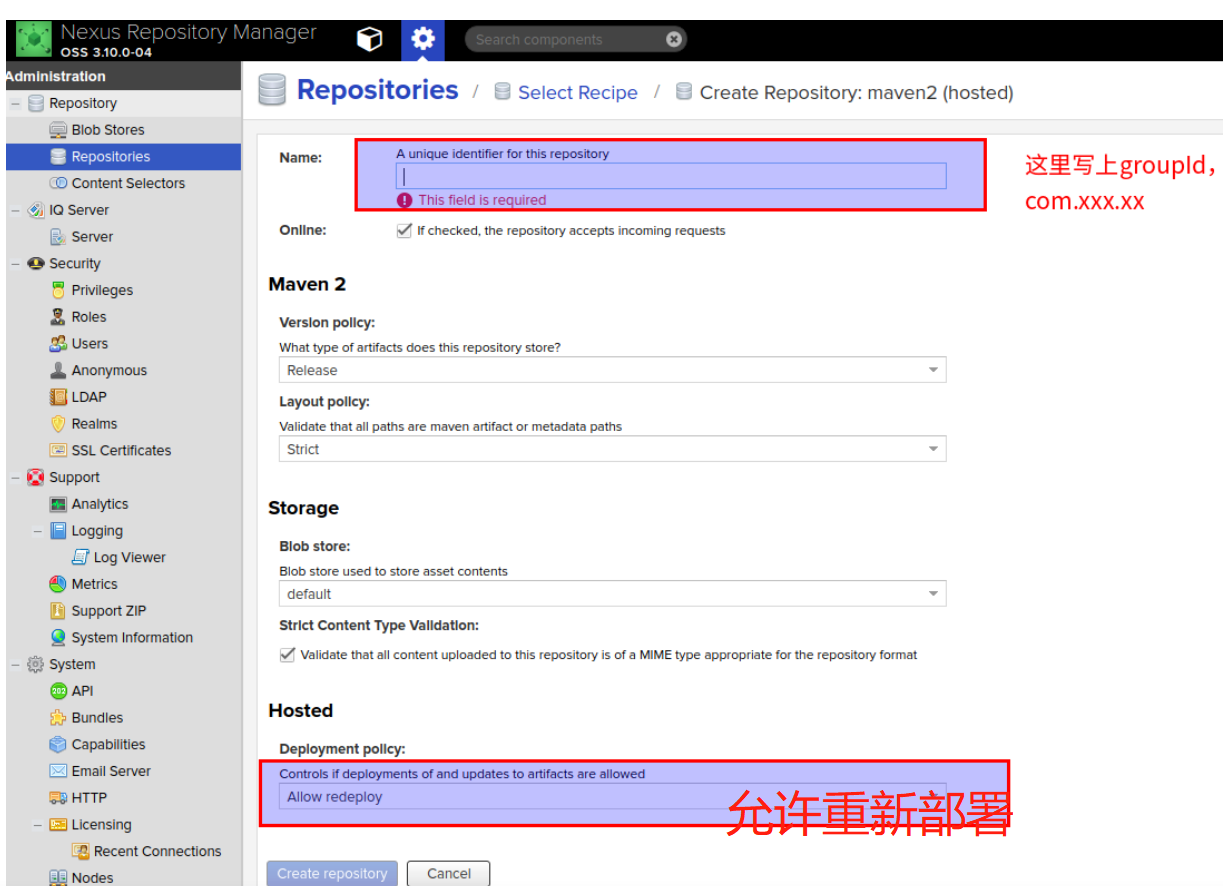Viewport: 1223px width, 886px height.
Task: Click the Metrics pie chart icon
Action: [58, 584]
